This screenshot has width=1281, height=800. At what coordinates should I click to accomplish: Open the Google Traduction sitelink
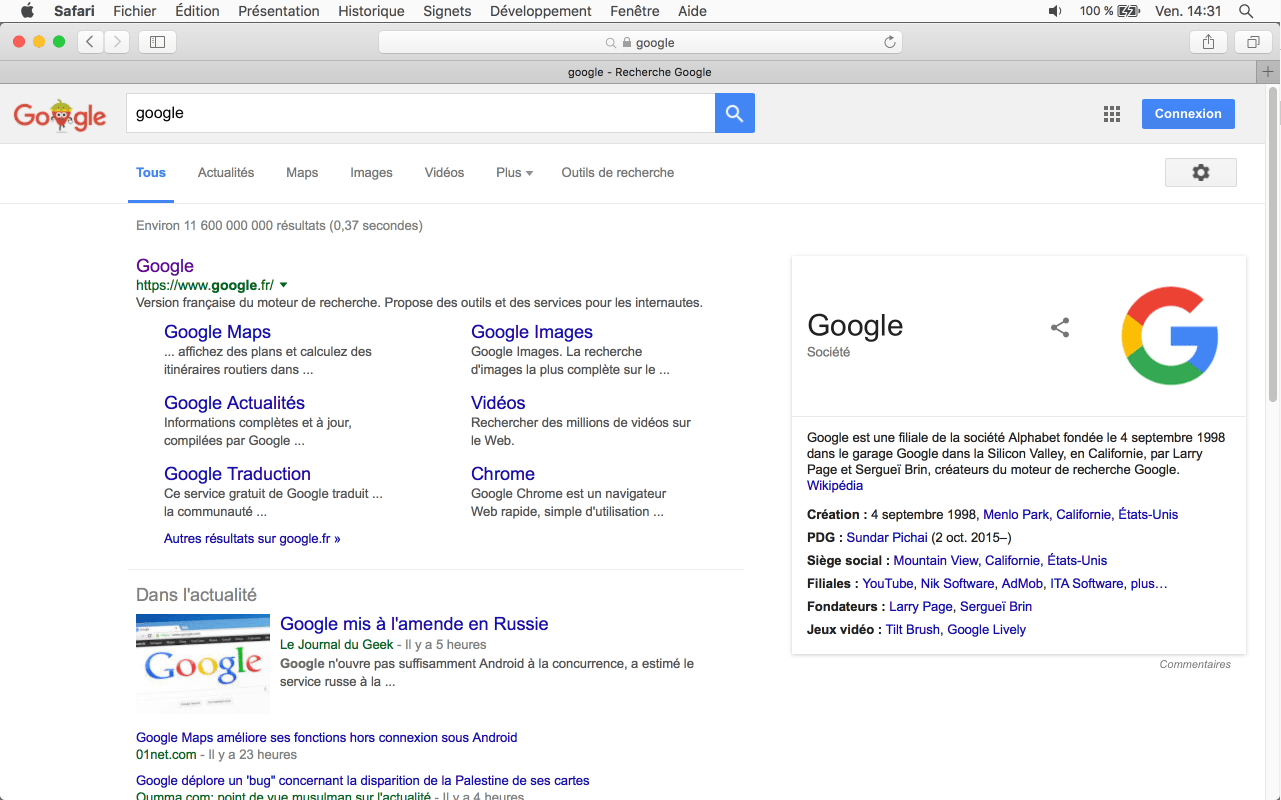click(x=237, y=474)
